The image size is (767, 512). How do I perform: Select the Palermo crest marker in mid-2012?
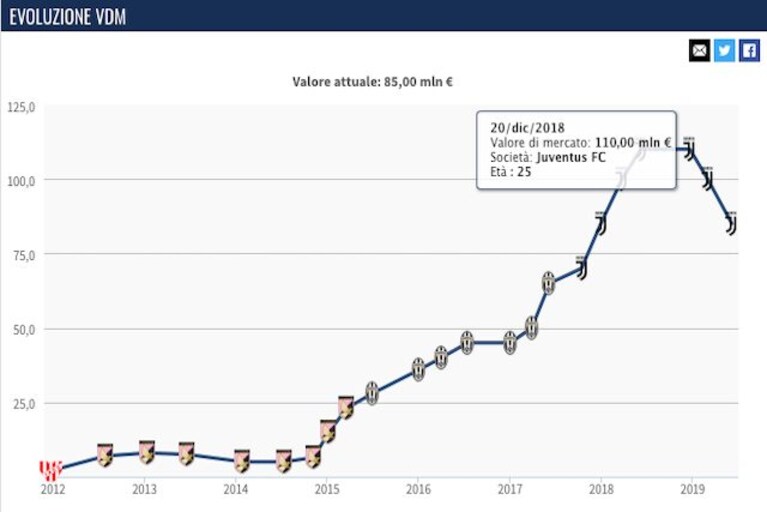click(x=105, y=455)
